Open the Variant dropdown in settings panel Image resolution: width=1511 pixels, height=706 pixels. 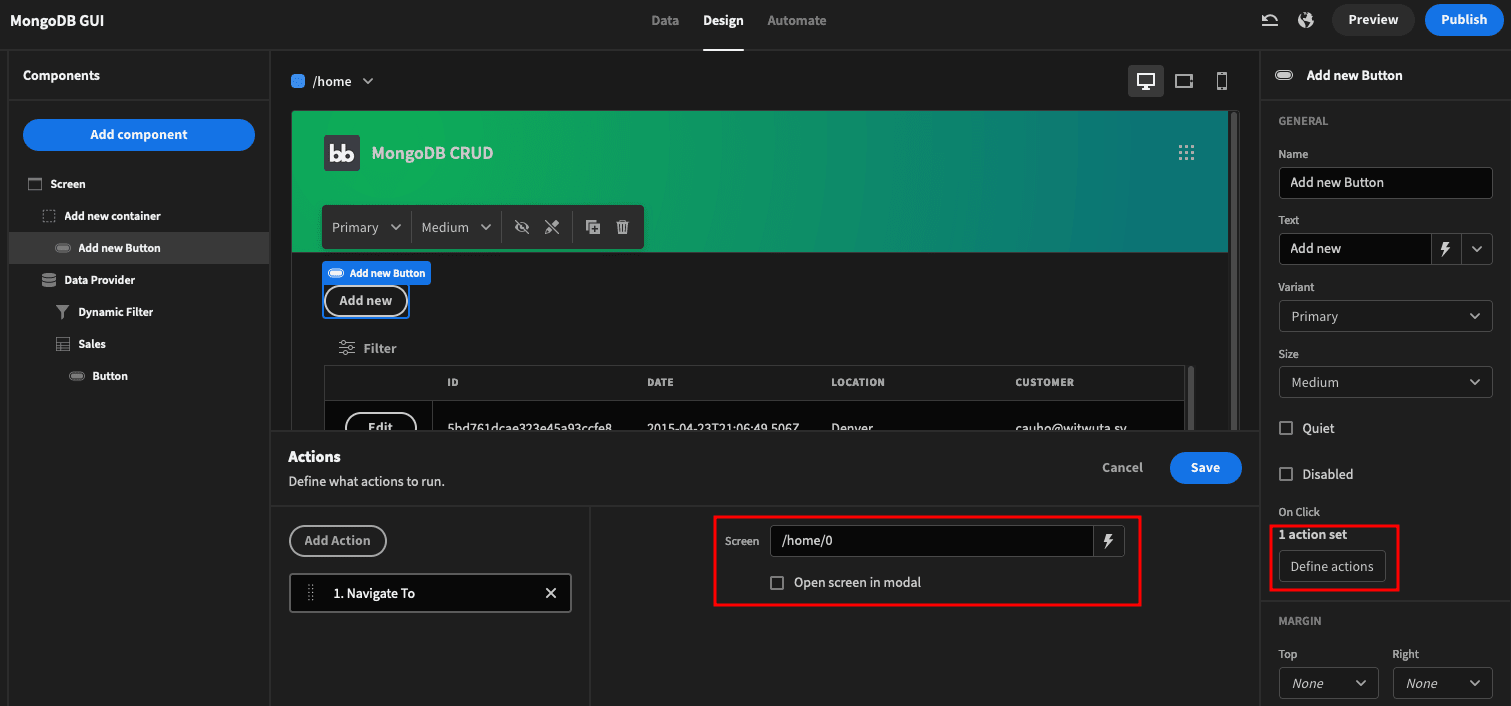click(x=1385, y=316)
